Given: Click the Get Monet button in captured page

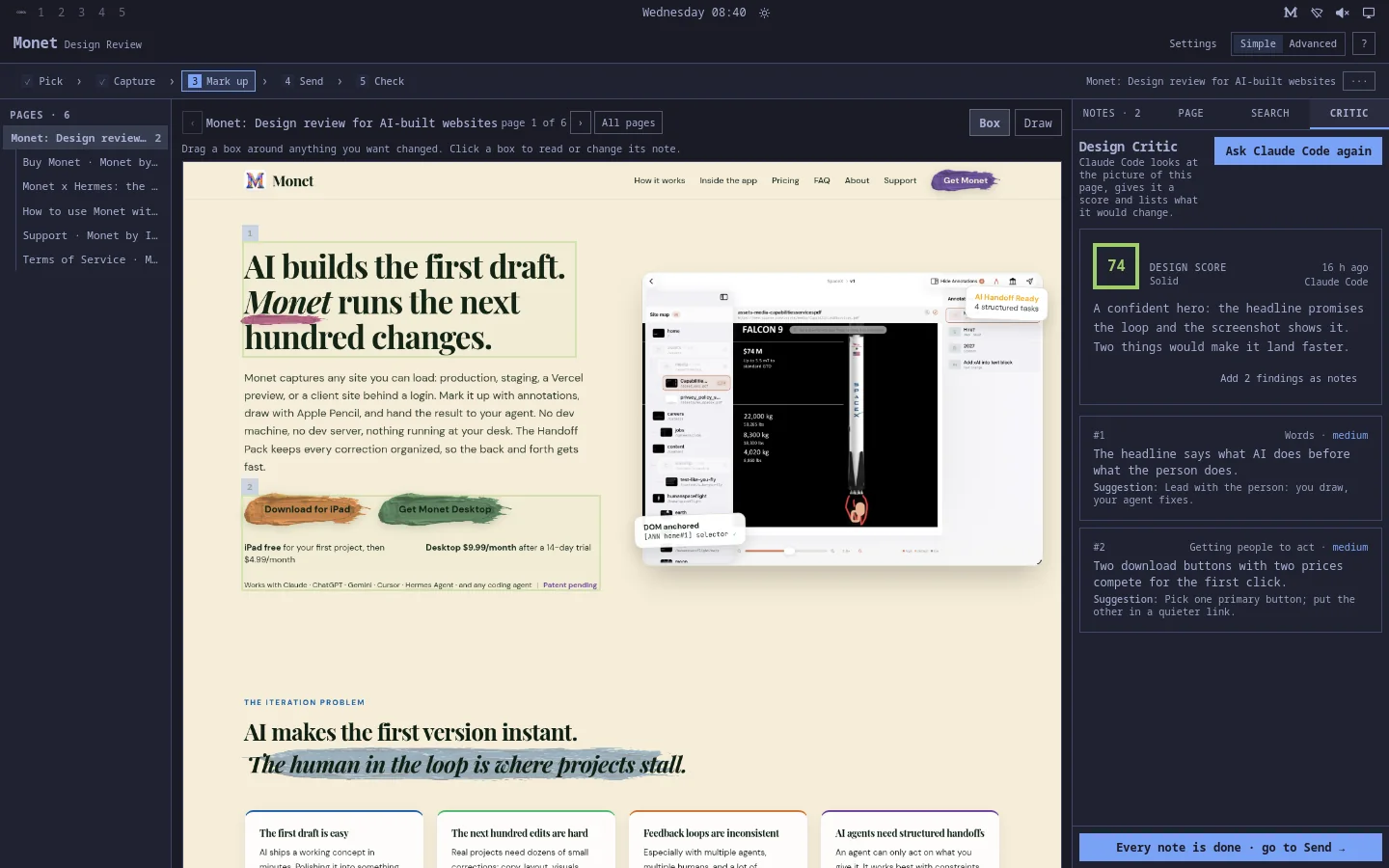Looking at the screenshot, I should coord(966,180).
